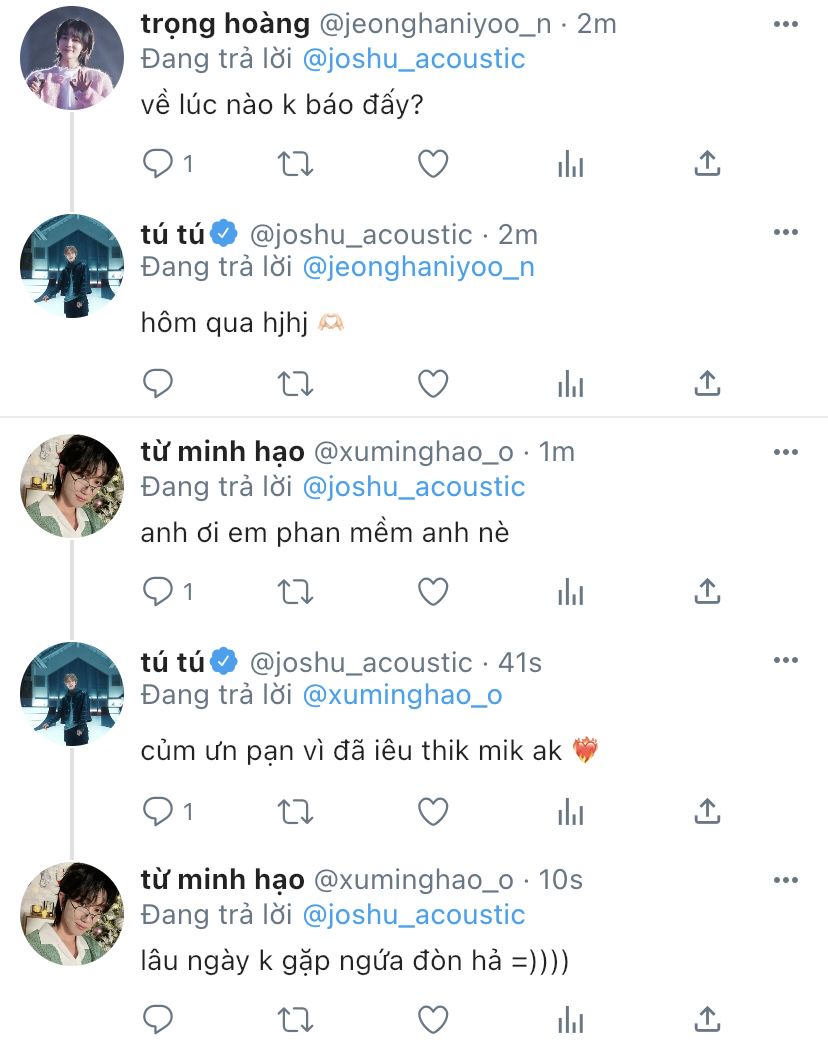Share the 'về lúc nào k báo đấy?' tweet

(x=707, y=163)
